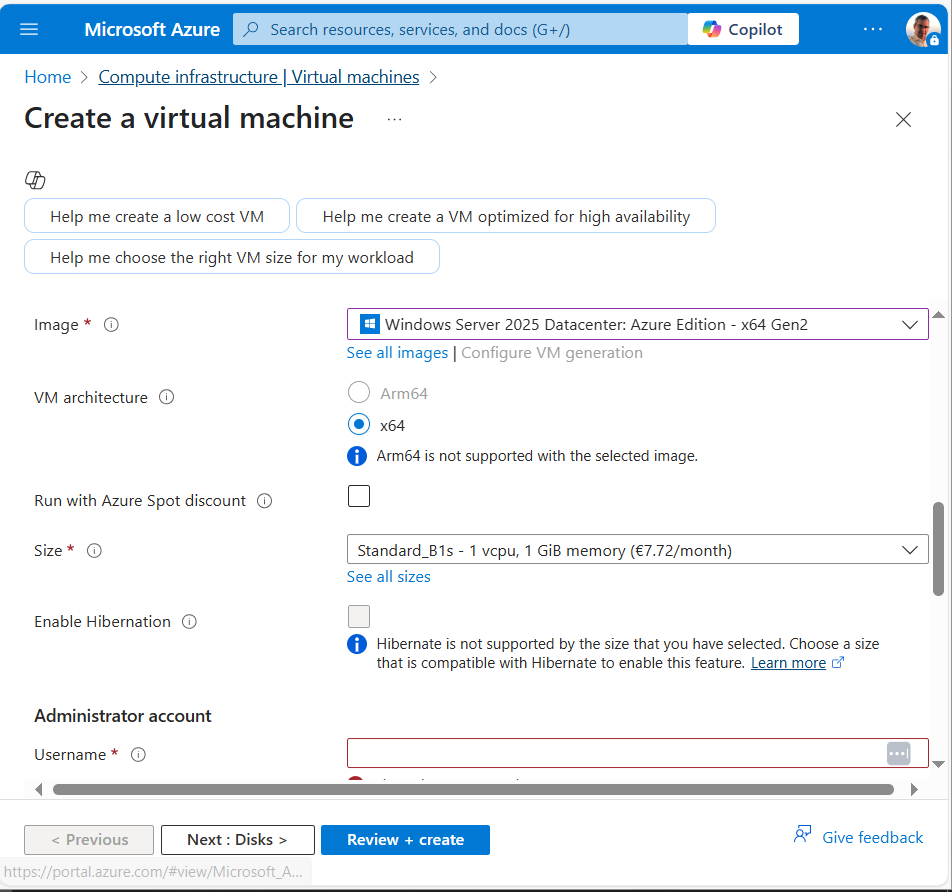Click Configure VM generation link
The image size is (952, 892).
click(x=552, y=353)
